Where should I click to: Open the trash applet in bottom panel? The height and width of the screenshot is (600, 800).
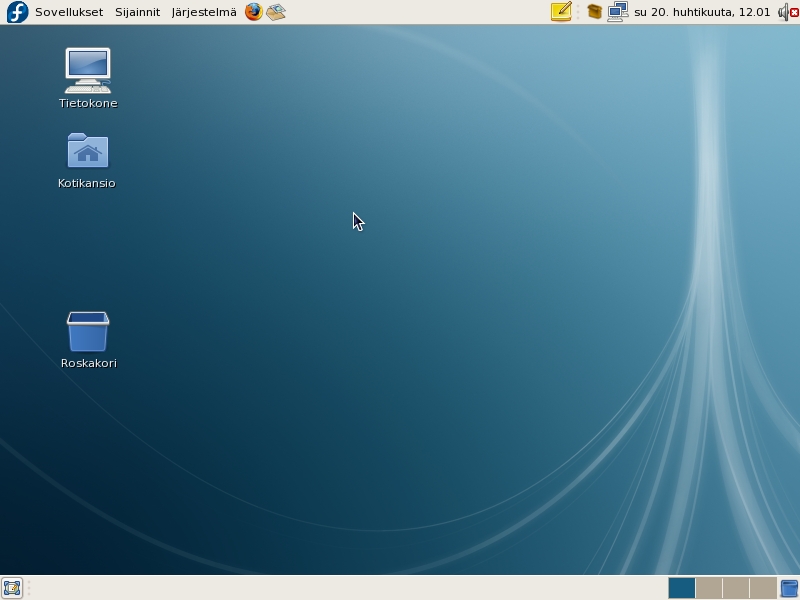(789, 588)
